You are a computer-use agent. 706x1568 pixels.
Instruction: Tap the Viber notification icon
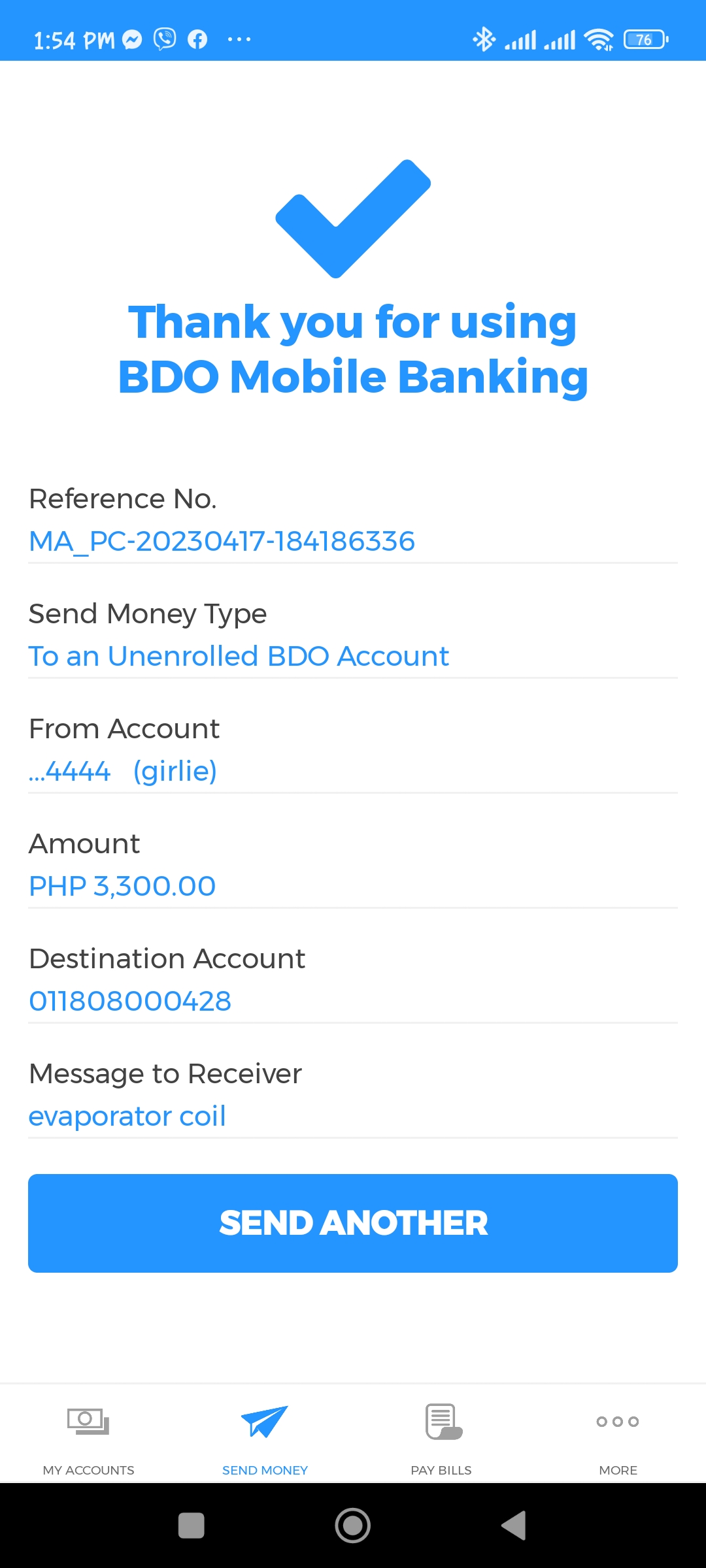tap(165, 39)
